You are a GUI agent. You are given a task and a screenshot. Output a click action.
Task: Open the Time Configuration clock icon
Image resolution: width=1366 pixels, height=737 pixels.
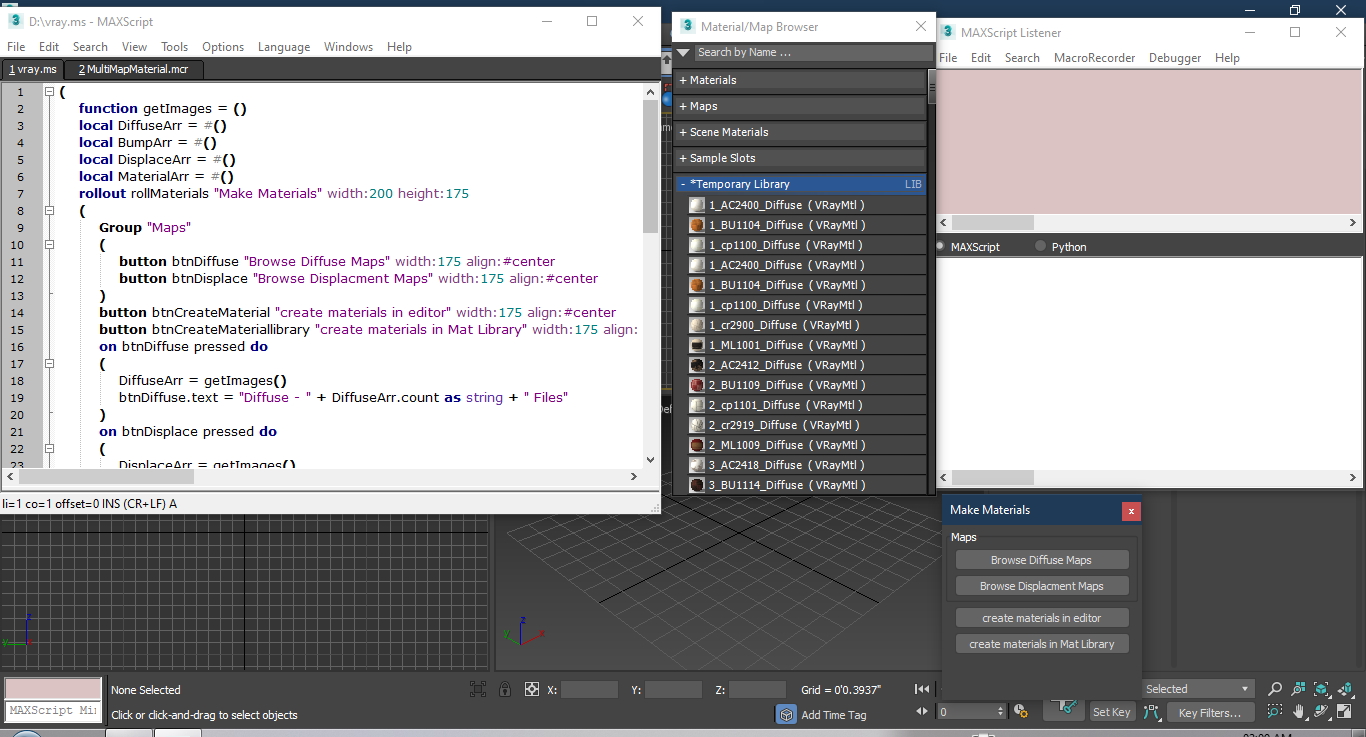point(1021,710)
